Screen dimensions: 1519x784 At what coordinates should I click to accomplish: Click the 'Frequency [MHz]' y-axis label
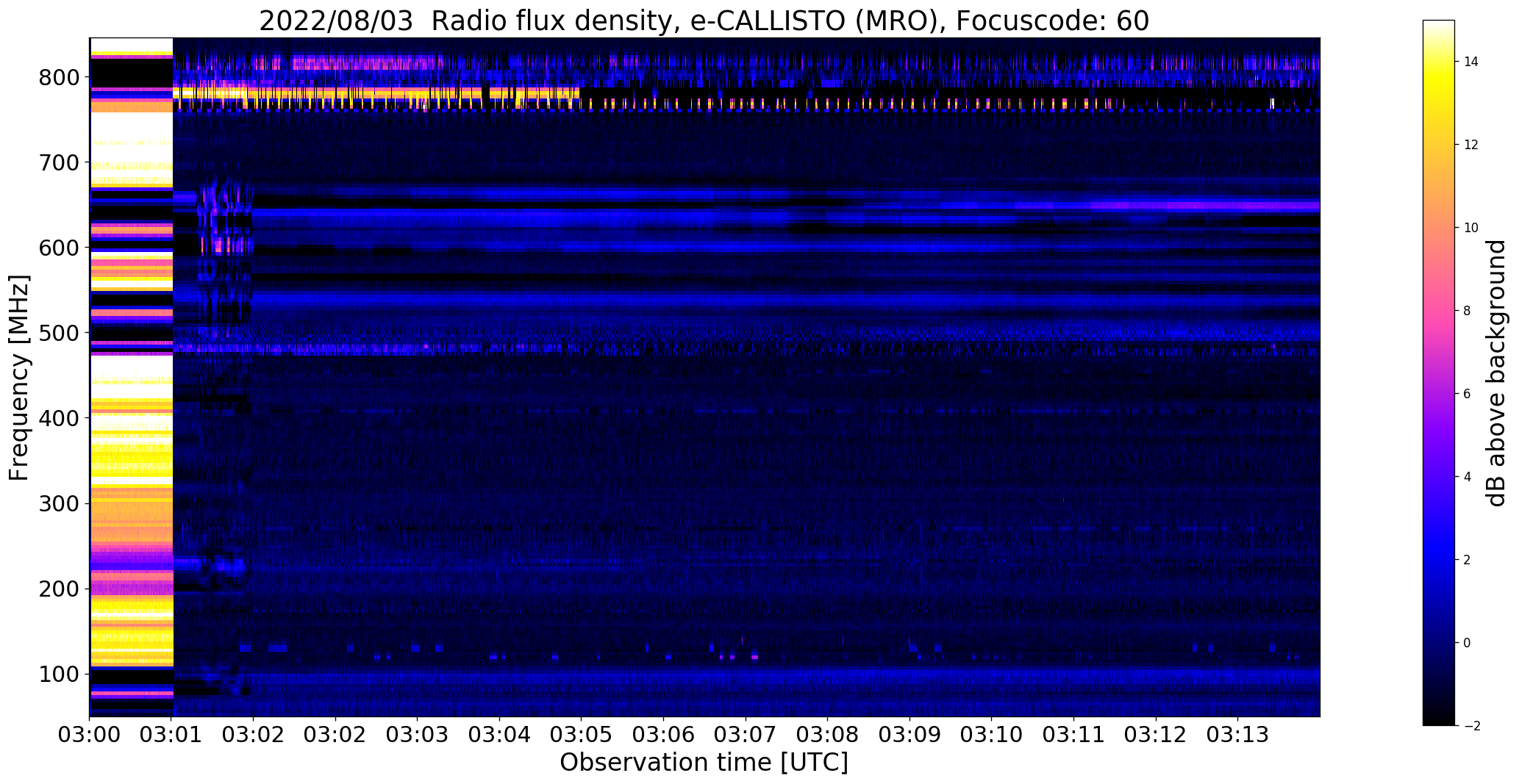coord(19,378)
